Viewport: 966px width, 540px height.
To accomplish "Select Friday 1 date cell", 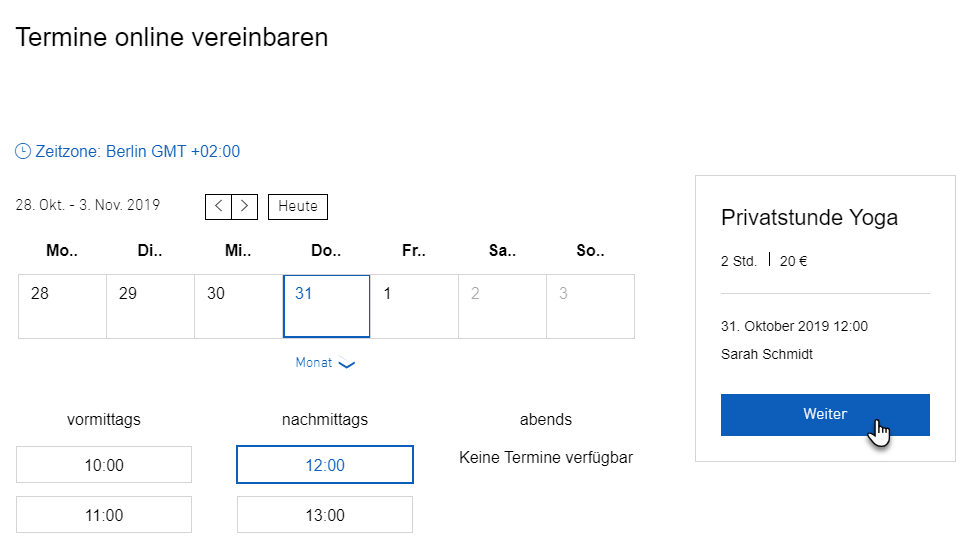I will tap(415, 307).
